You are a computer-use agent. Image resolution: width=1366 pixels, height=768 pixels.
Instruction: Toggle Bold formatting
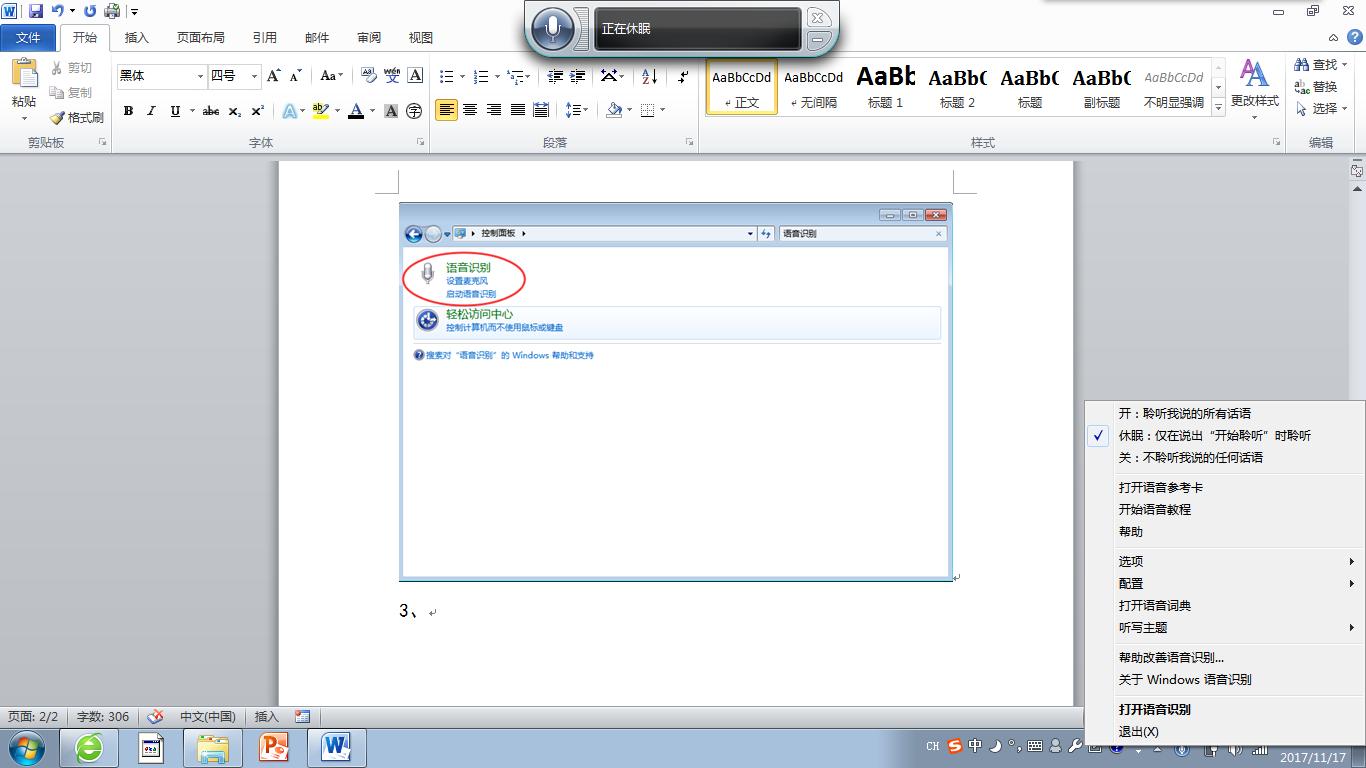128,111
